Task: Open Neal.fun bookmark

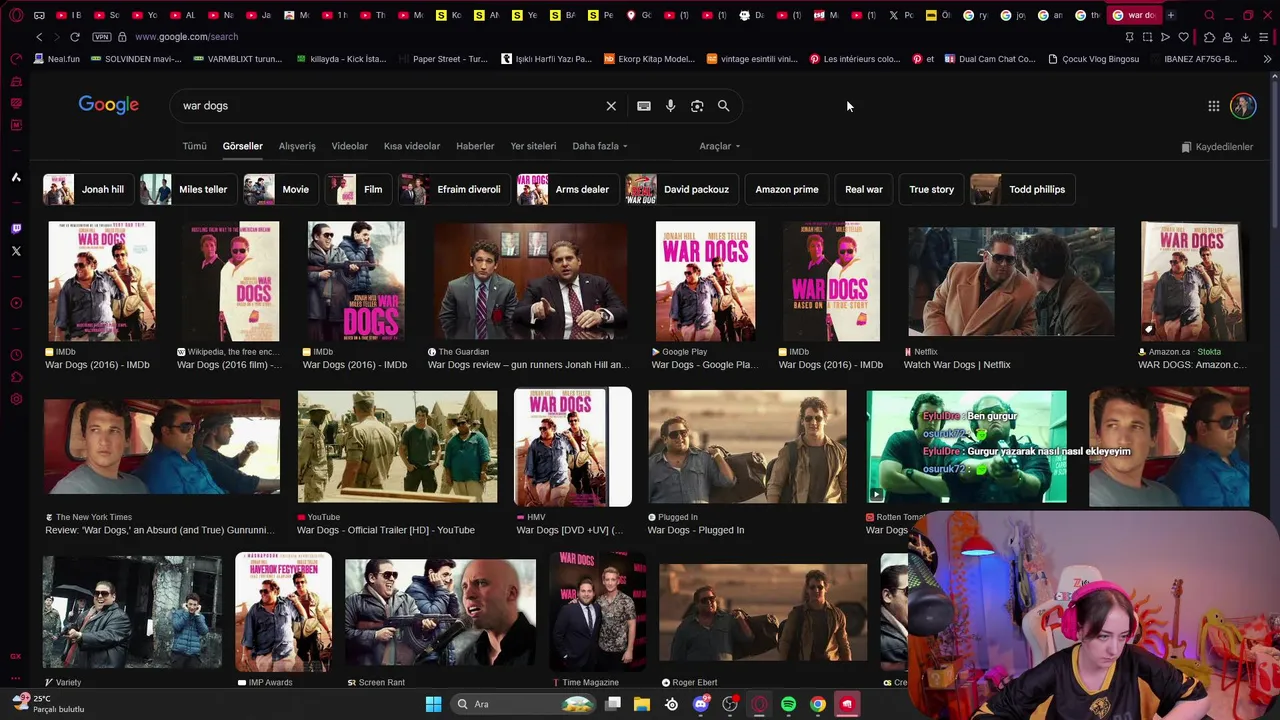Action: 56,59
